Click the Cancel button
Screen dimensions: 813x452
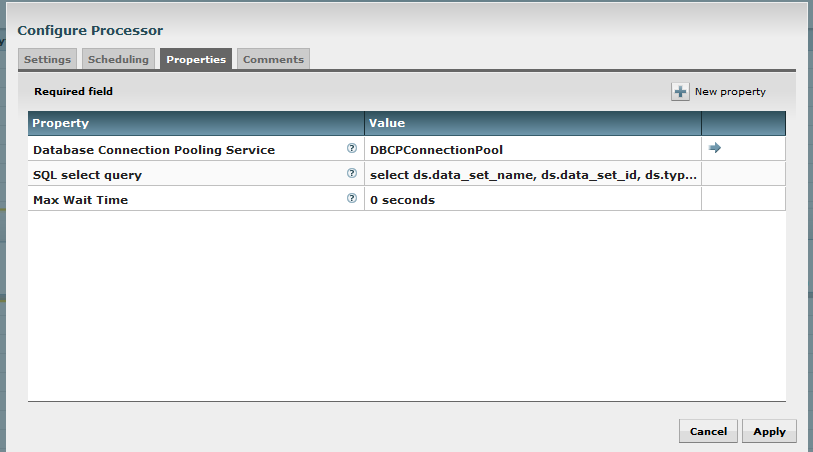pos(708,431)
